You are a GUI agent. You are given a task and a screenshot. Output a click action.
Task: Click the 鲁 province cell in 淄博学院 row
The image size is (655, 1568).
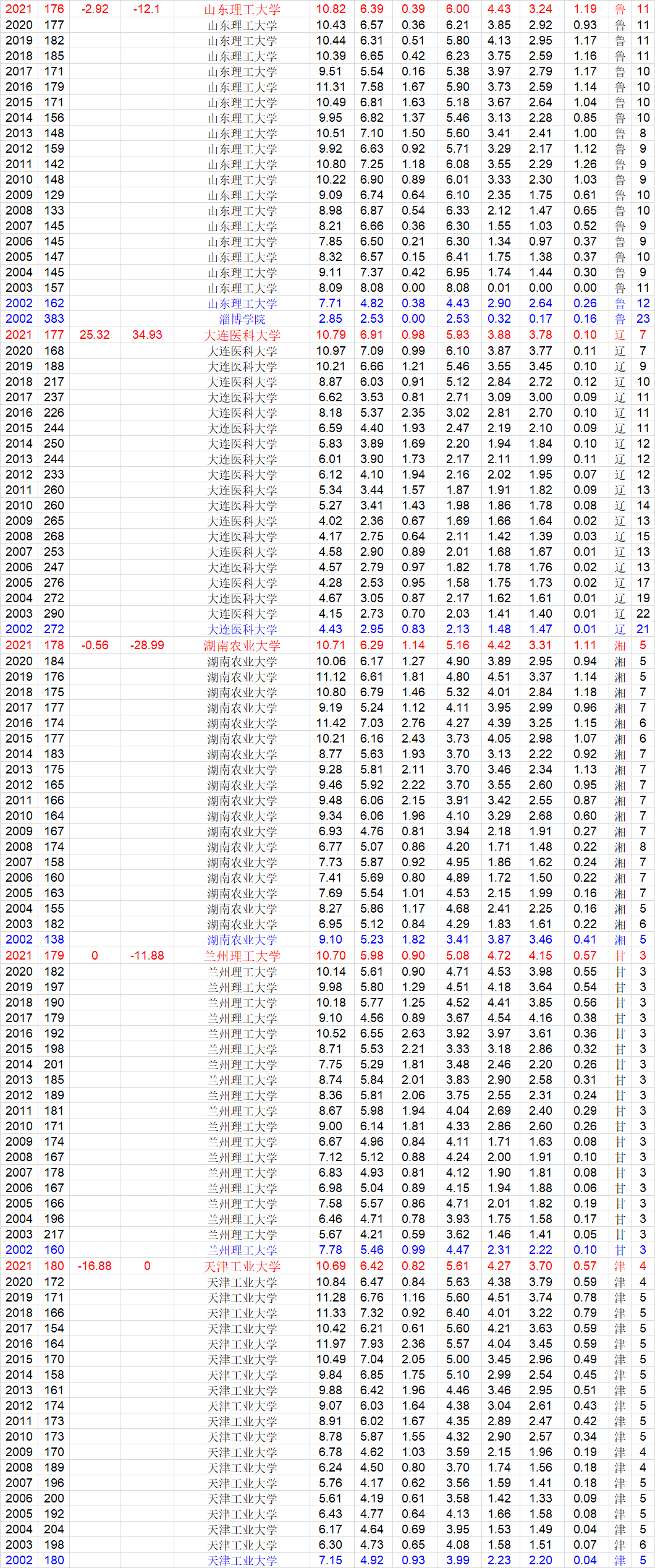click(620, 319)
